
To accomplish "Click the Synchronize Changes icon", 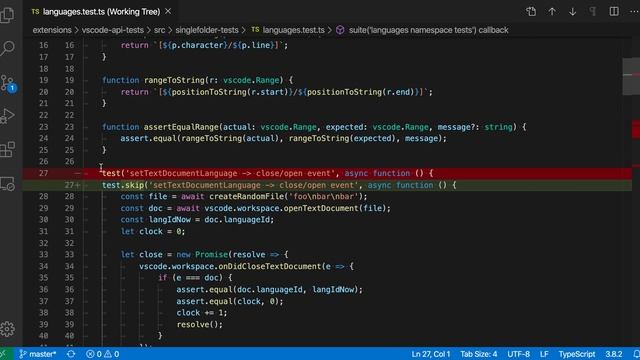I will pos(71,354).
